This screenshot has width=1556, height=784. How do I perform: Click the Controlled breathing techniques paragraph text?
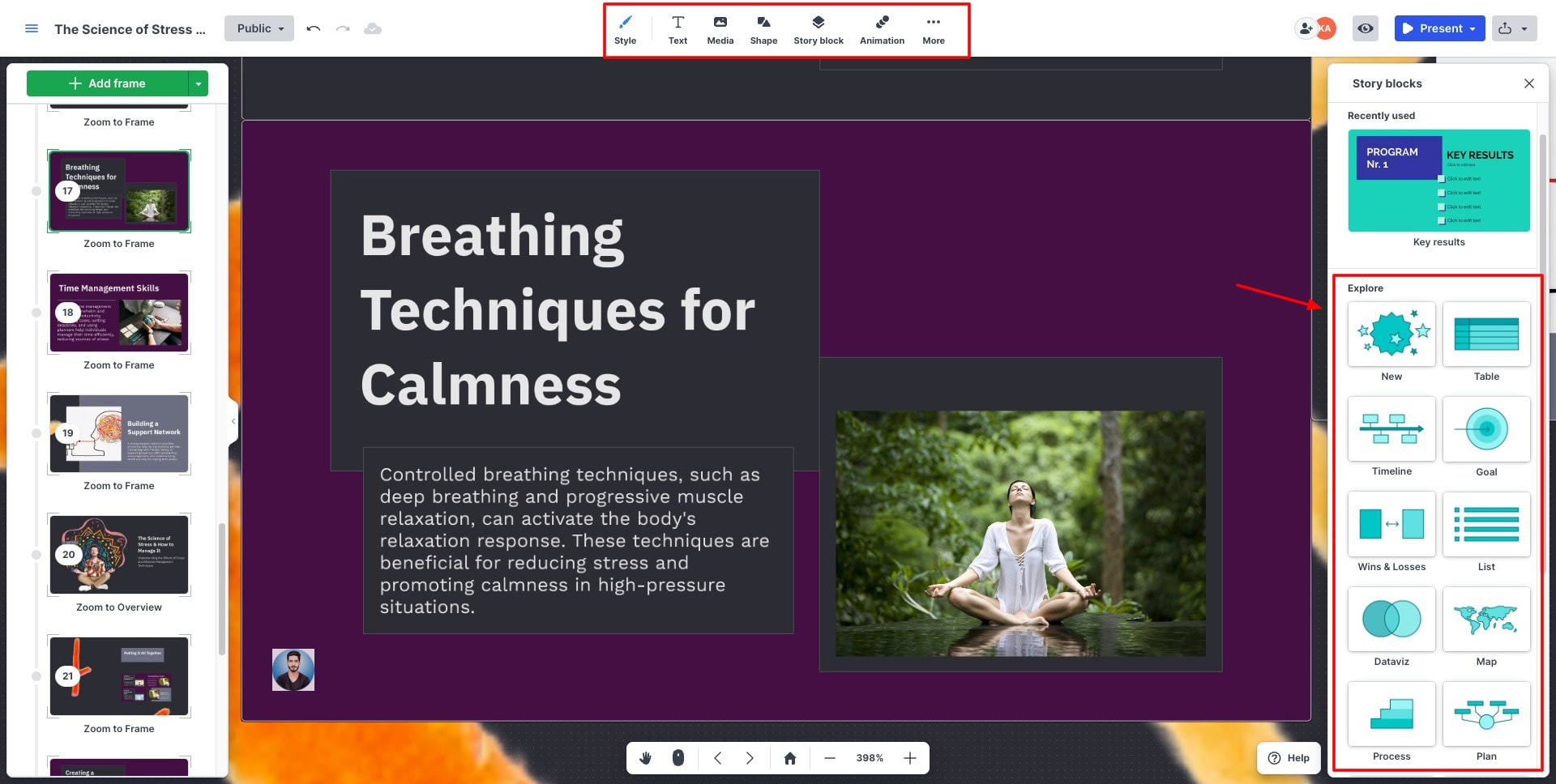(x=575, y=540)
